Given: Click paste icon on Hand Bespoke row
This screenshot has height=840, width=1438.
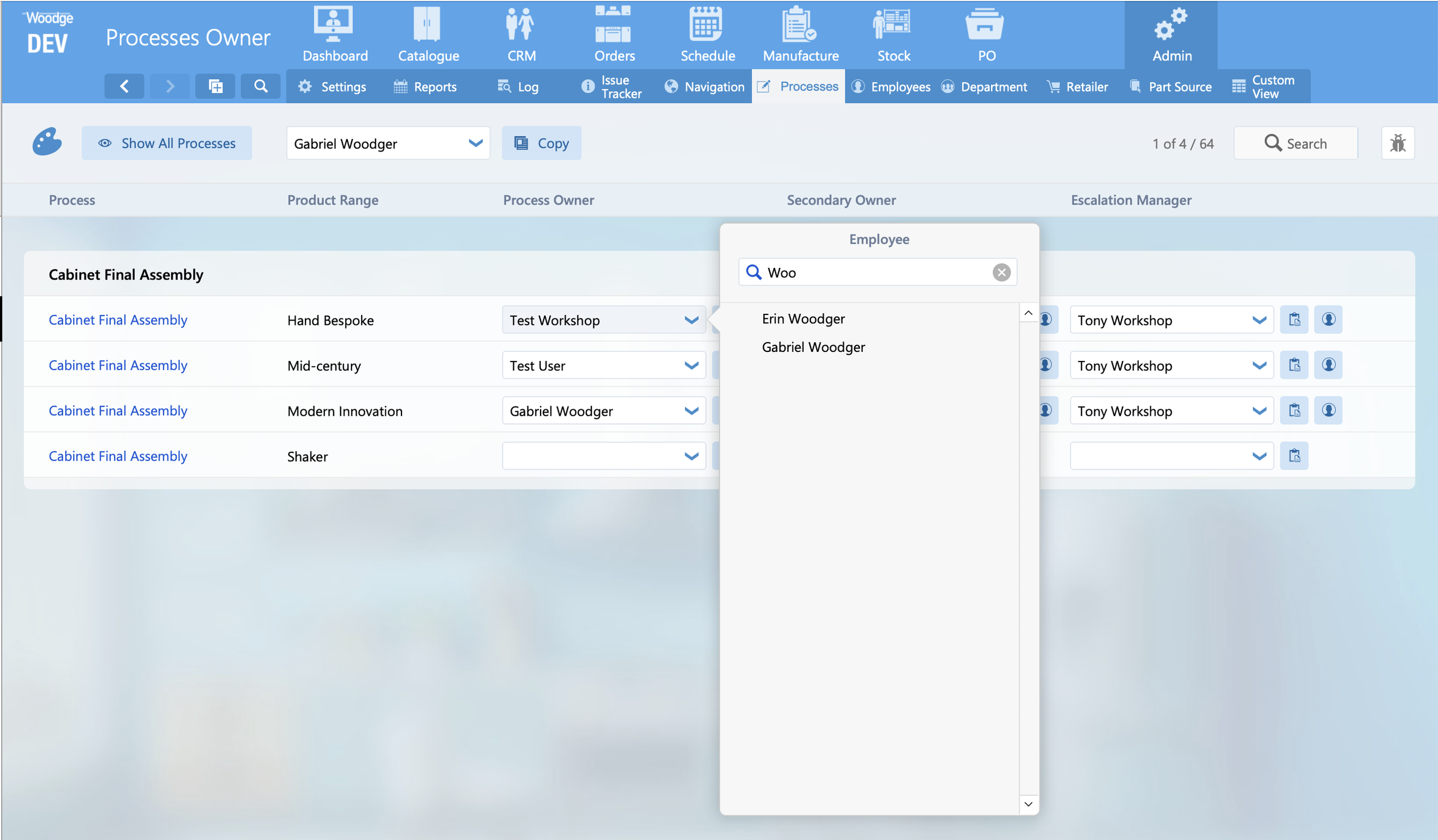Looking at the screenshot, I should click(x=1294, y=320).
